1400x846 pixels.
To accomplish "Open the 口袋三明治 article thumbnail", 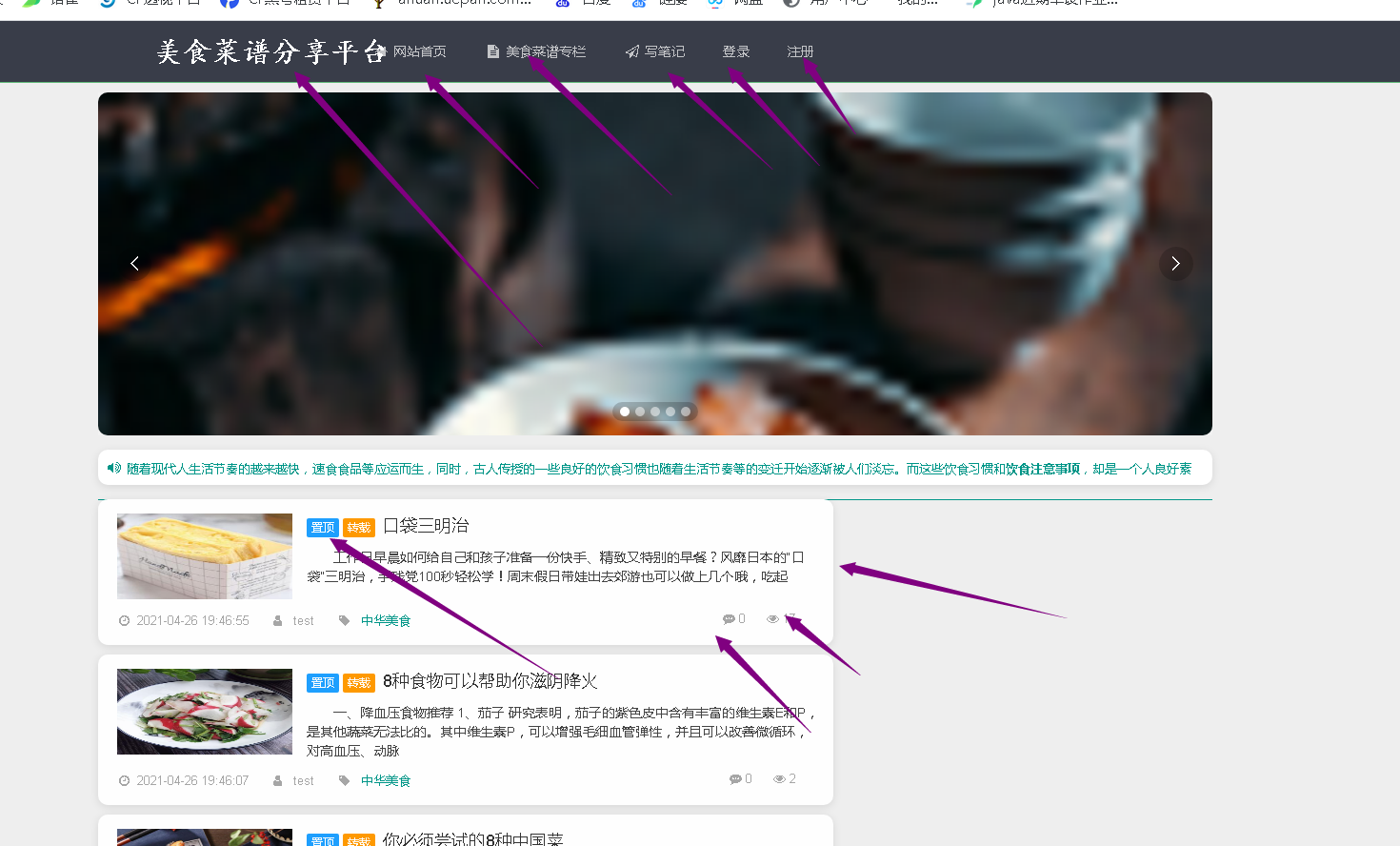I will 204,556.
